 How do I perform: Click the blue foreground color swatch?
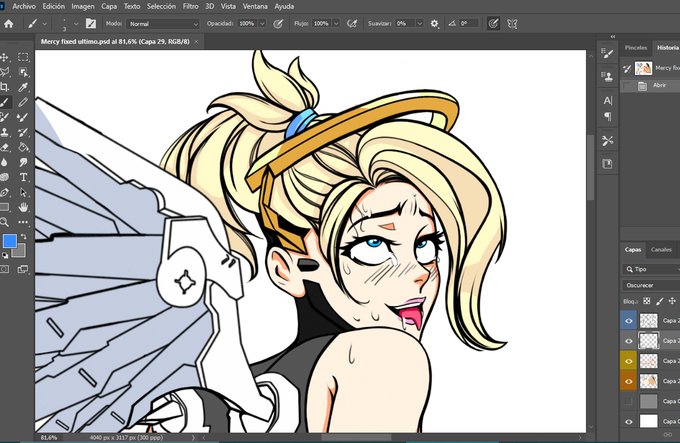click(9, 241)
